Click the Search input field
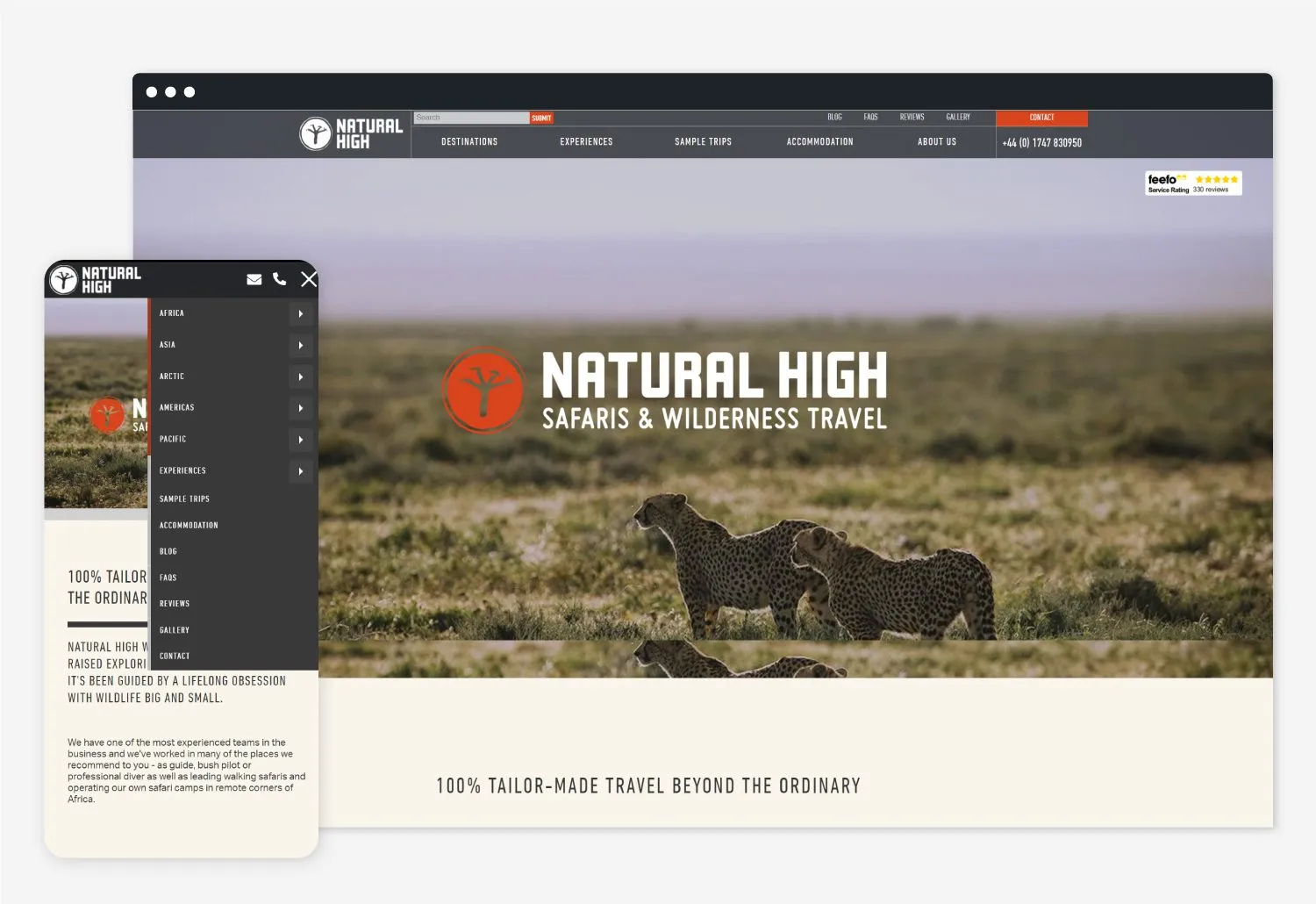This screenshot has width=1316, height=904. [471, 118]
